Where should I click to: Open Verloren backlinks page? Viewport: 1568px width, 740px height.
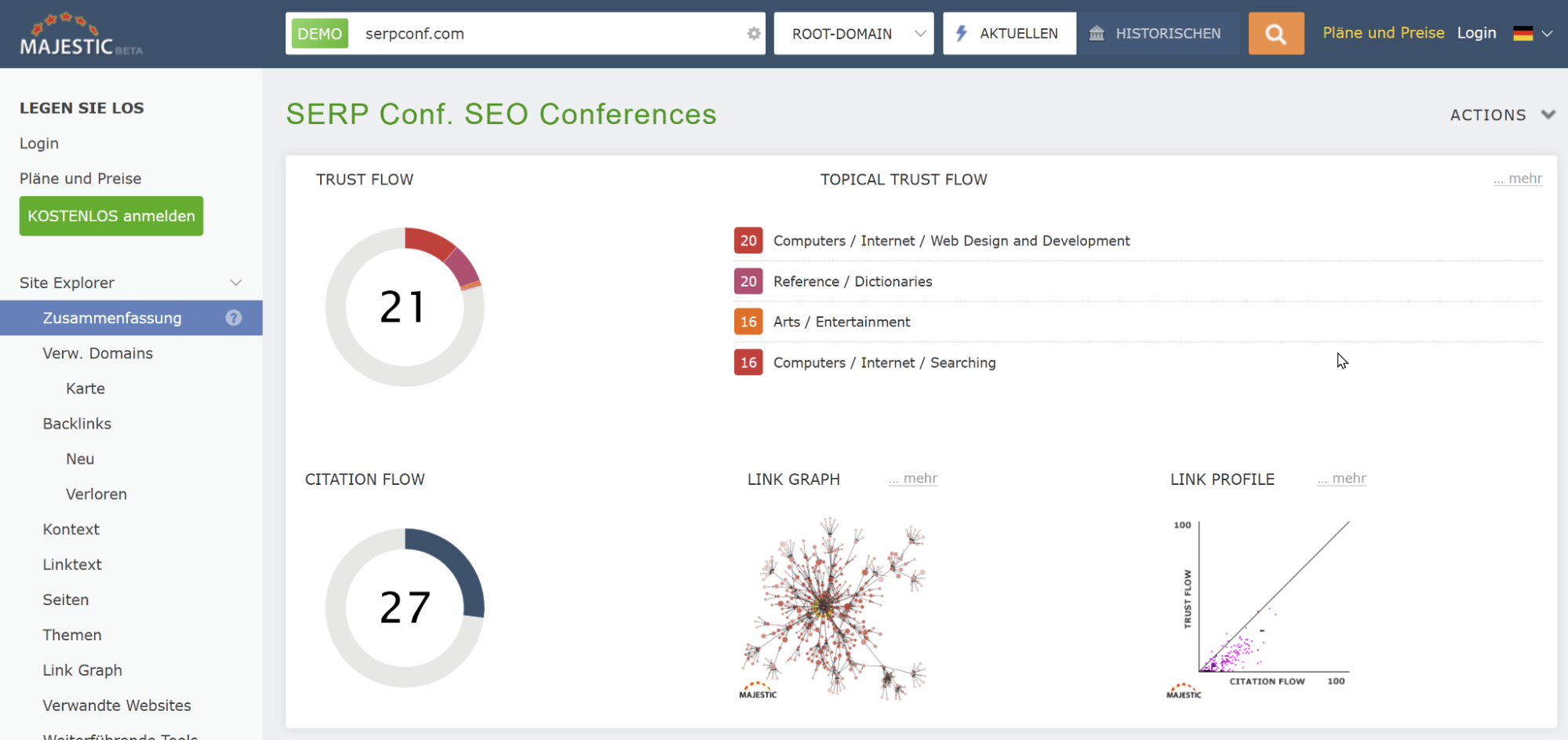coord(96,494)
